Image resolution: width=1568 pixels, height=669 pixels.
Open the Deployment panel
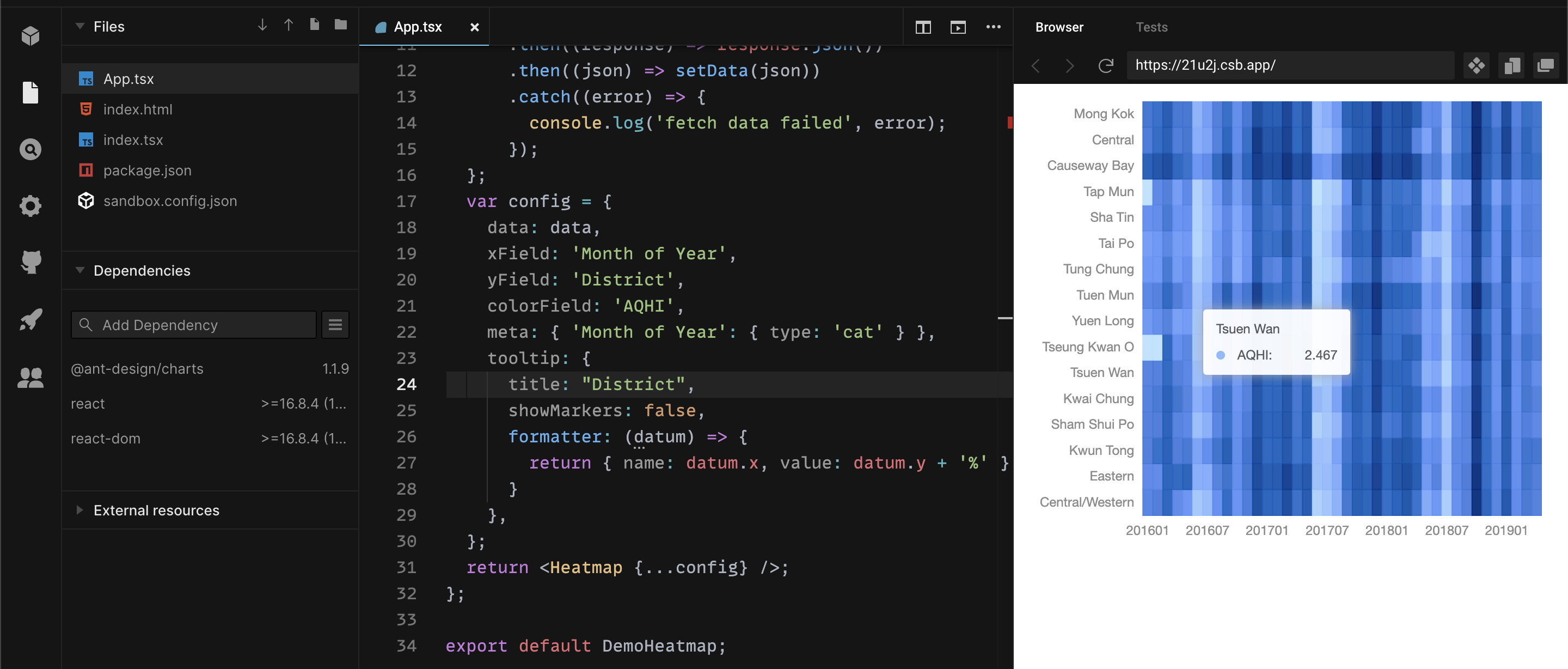tap(30, 319)
